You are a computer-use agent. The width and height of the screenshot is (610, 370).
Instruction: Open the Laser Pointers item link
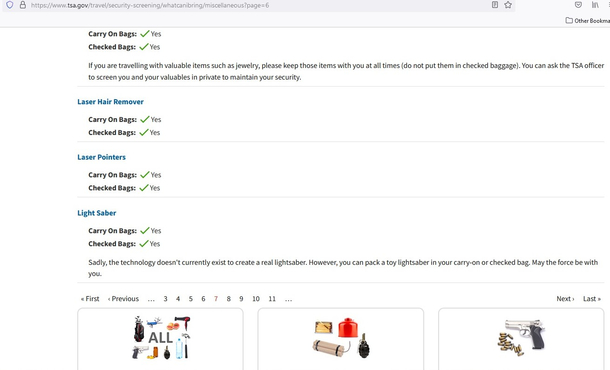tap(102, 157)
